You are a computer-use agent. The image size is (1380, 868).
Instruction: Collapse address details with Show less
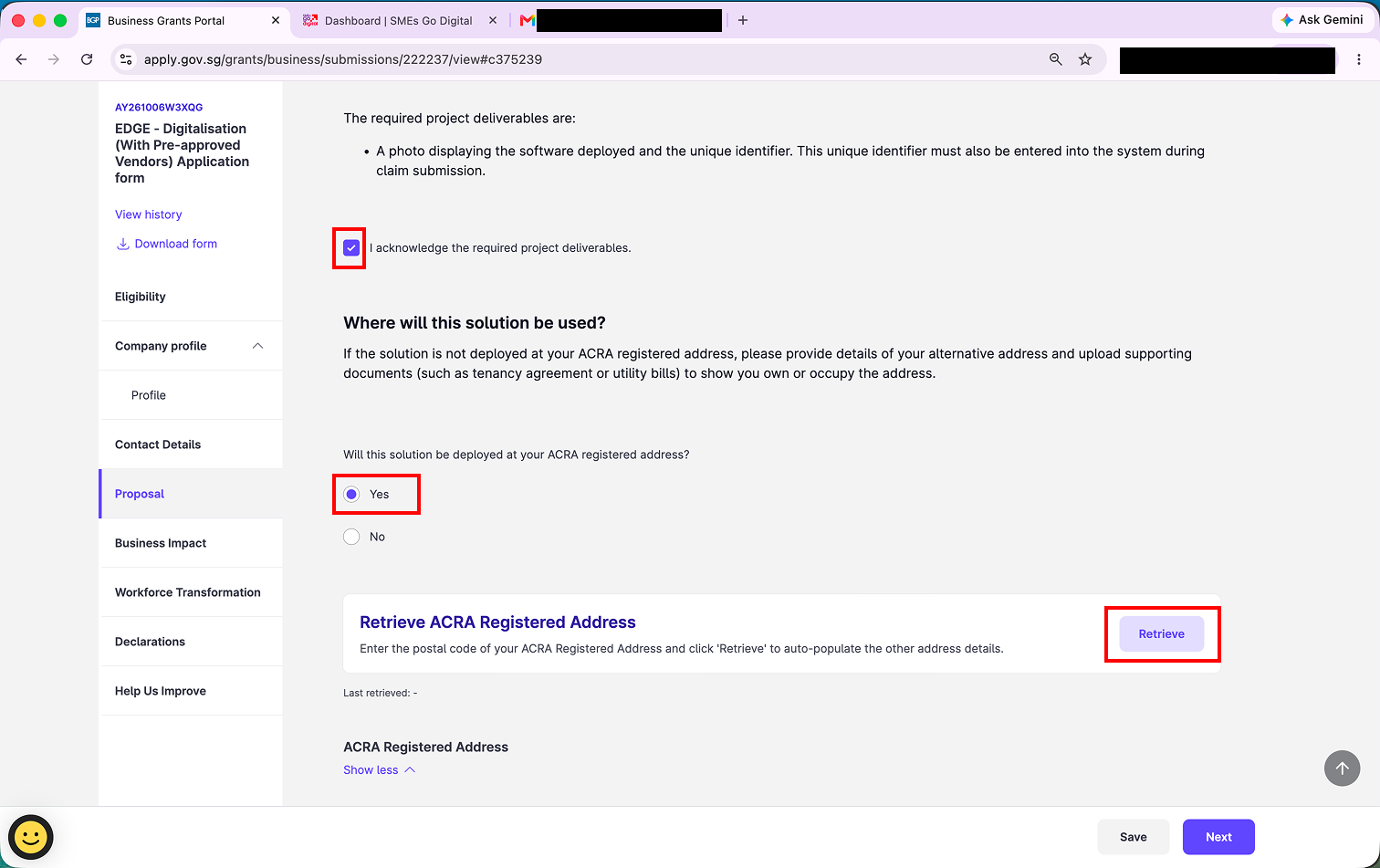coord(380,769)
